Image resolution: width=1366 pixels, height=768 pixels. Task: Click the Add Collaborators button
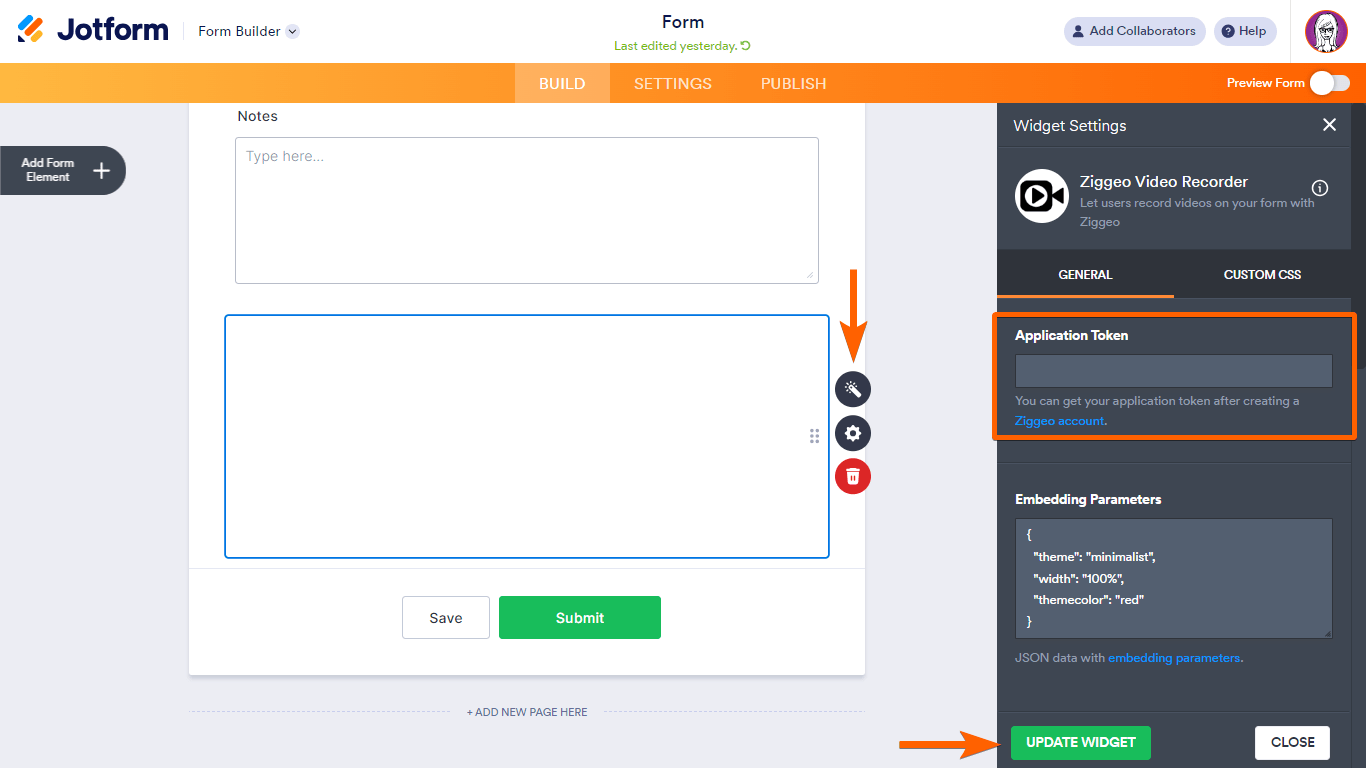[x=1134, y=31]
